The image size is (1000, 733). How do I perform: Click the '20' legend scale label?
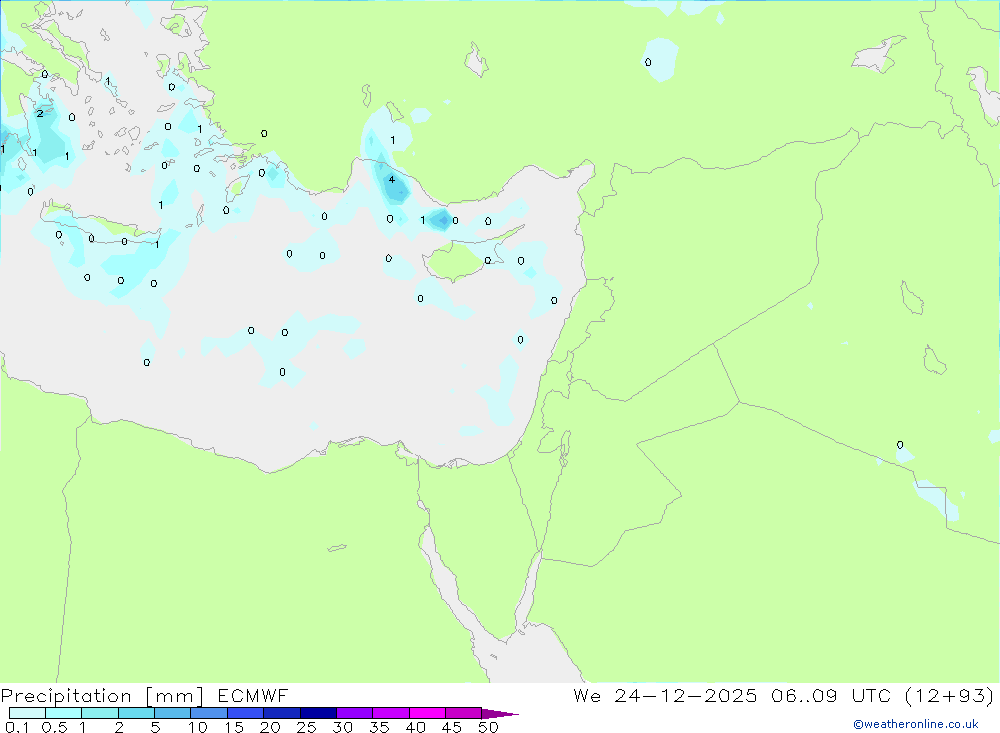click(x=270, y=727)
